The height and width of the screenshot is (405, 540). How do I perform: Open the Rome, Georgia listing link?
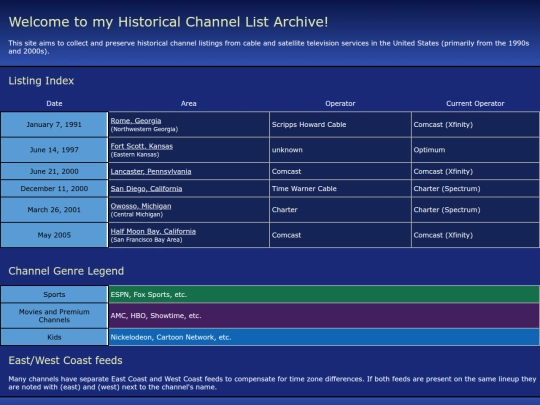point(136,121)
